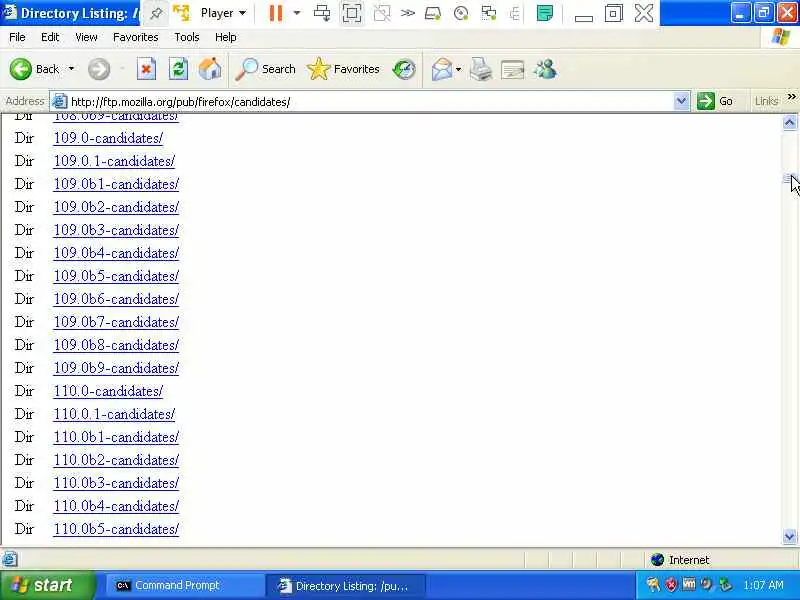Go to Home page via house icon
Viewport: 800px width, 600px height.
point(210,69)
